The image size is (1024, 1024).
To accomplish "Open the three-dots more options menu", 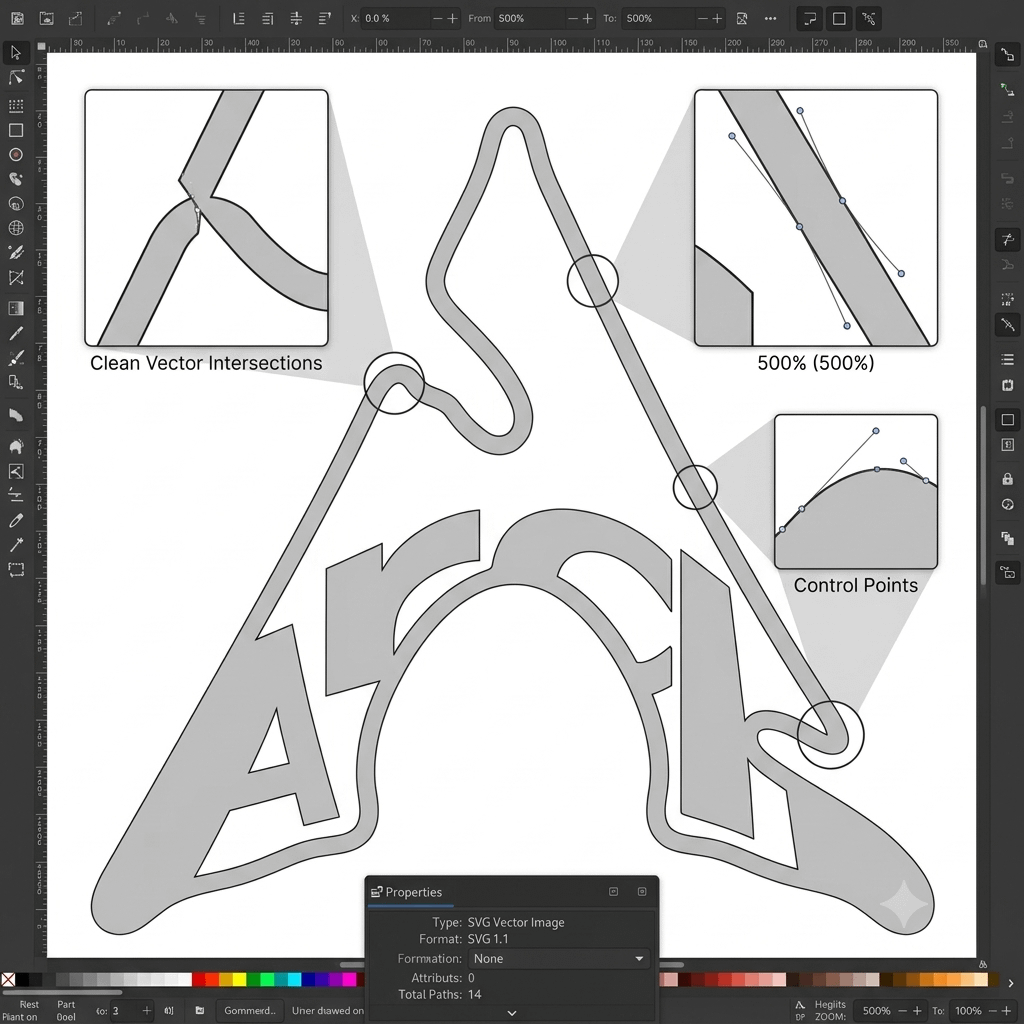I will pyautogui.click(x=771, y=18).
